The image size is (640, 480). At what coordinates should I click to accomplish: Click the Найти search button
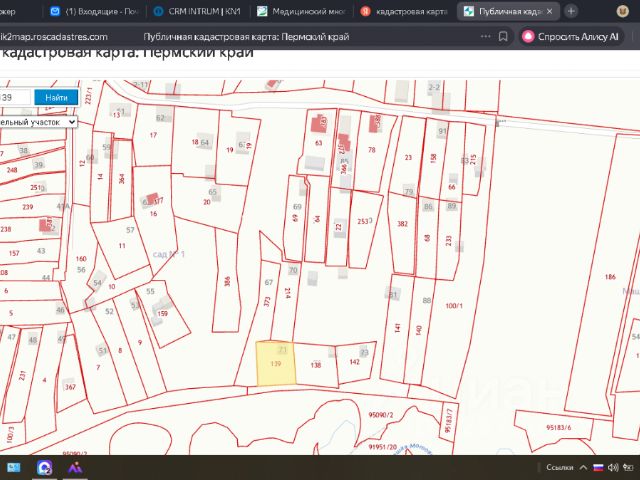point(56,98)
